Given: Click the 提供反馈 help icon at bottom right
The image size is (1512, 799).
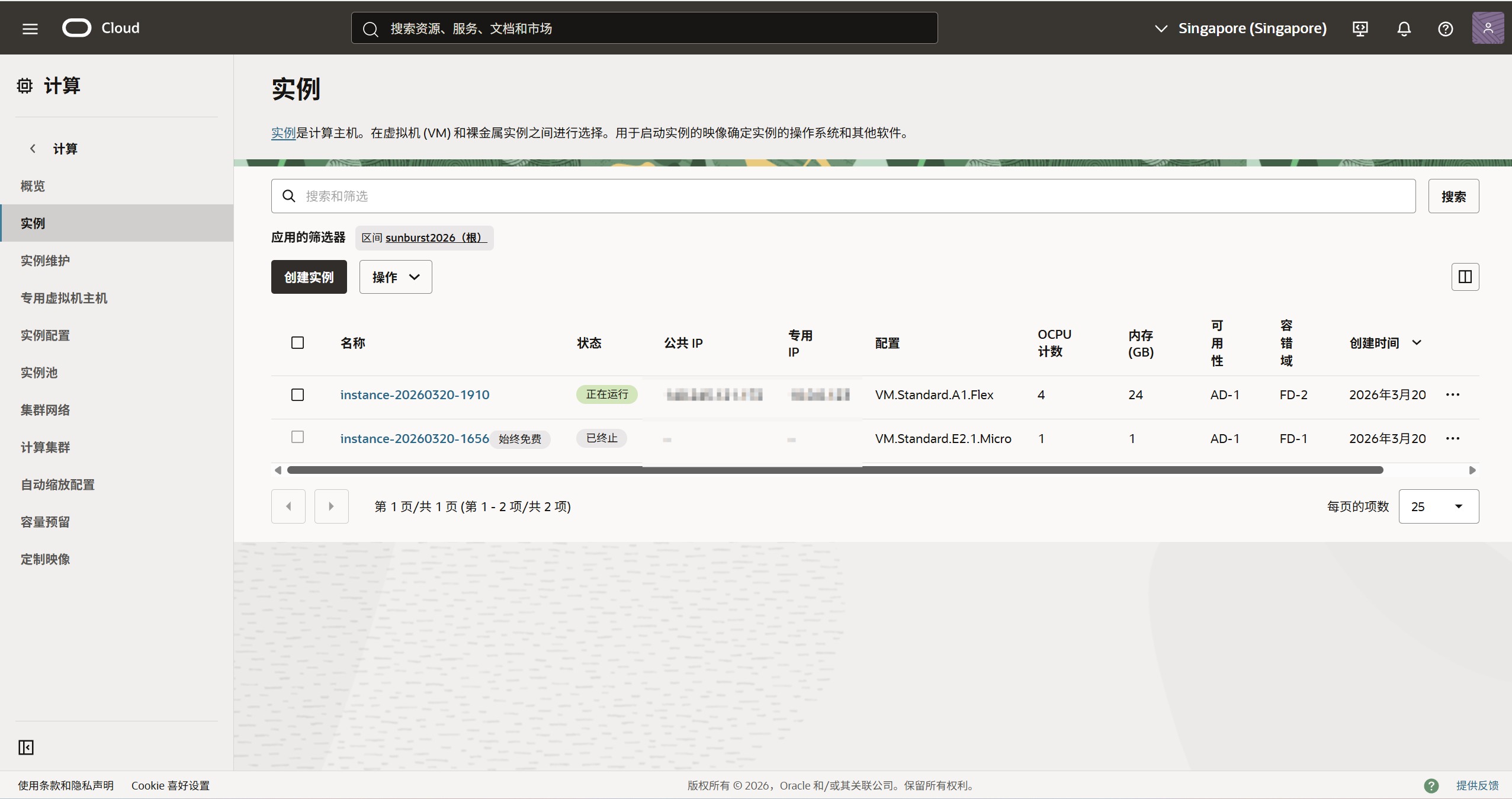Looking at the screenshot, I should tap(1431, 785).
